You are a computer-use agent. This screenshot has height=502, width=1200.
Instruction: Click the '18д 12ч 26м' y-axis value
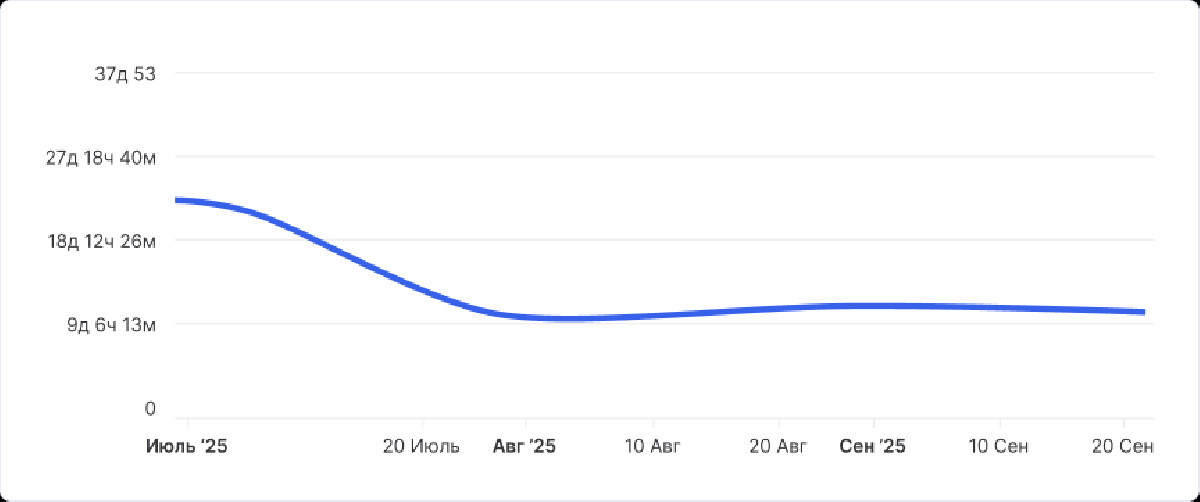[x=101, y=241]
